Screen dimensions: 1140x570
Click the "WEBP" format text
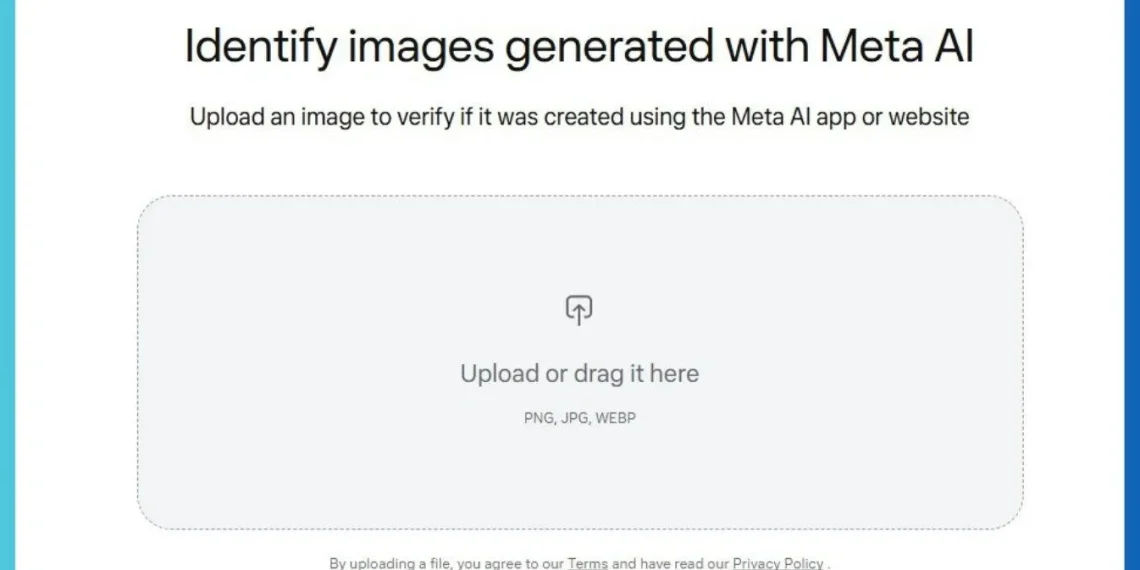(616, 418)
